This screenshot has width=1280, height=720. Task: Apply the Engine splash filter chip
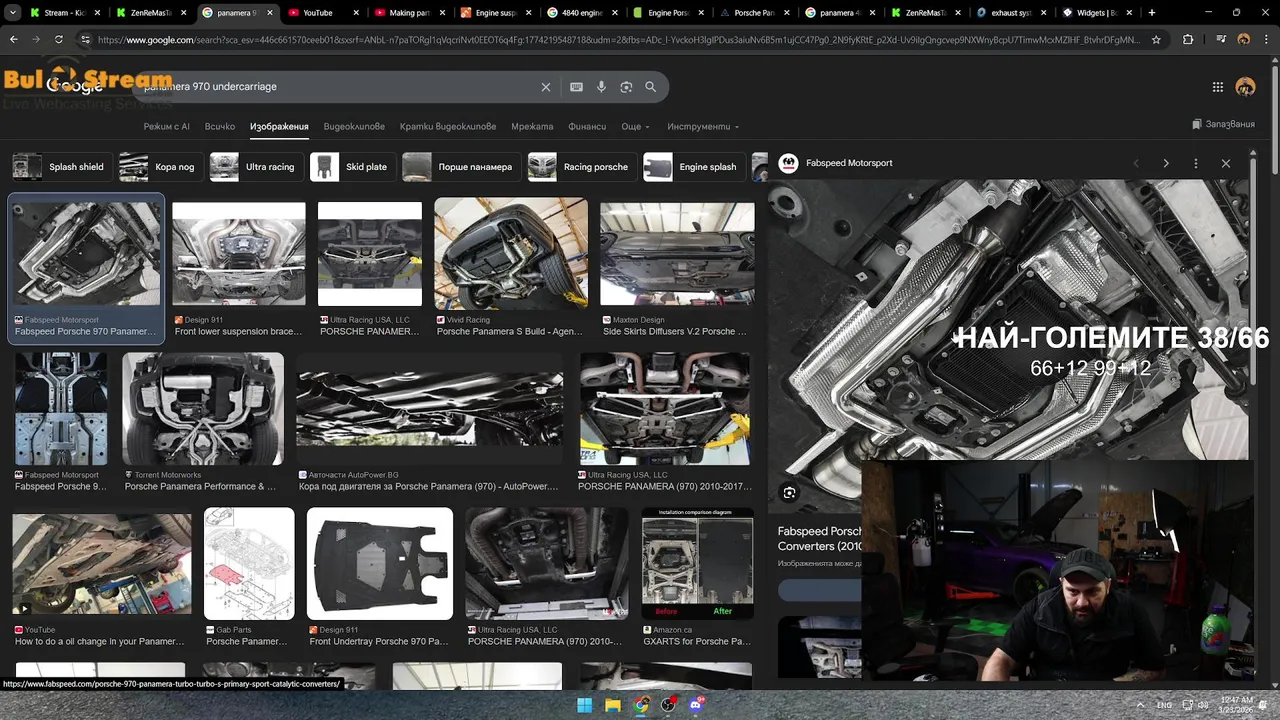[x=692, y=167]
